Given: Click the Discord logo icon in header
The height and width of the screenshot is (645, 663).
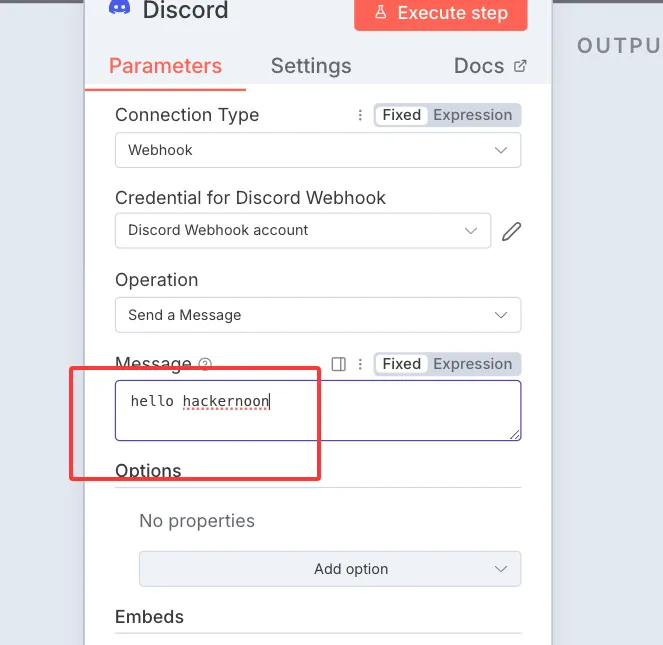Looking at the screenshot, I should pos(119,8).
